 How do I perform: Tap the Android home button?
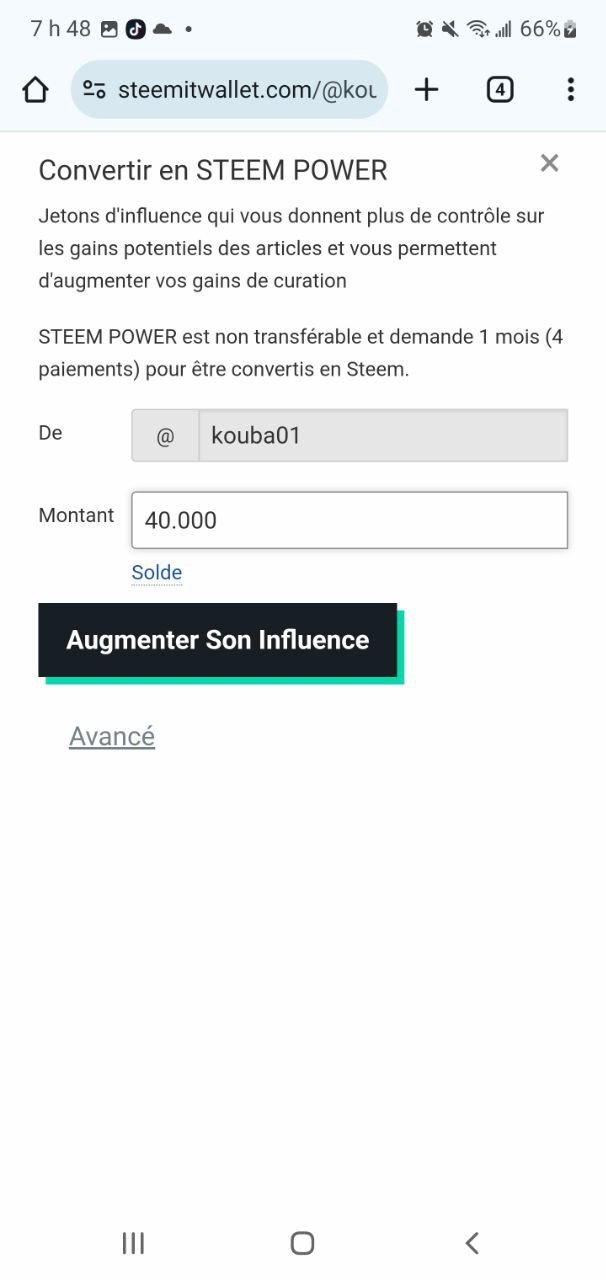(x=302, y=1243)
